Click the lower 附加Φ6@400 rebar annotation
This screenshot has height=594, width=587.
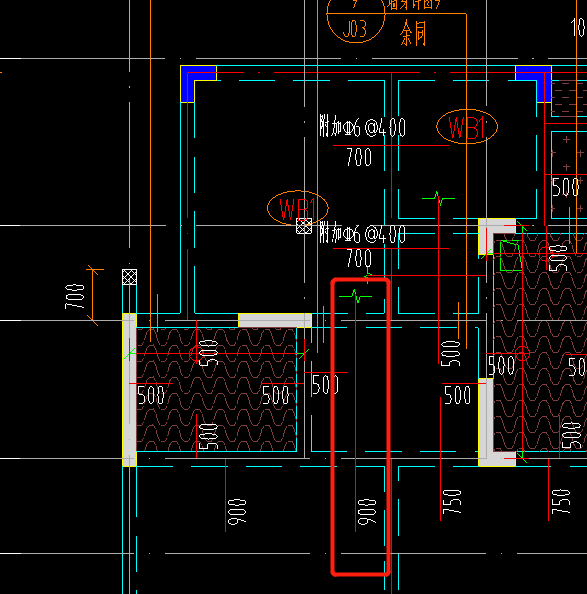click(362, 233)
